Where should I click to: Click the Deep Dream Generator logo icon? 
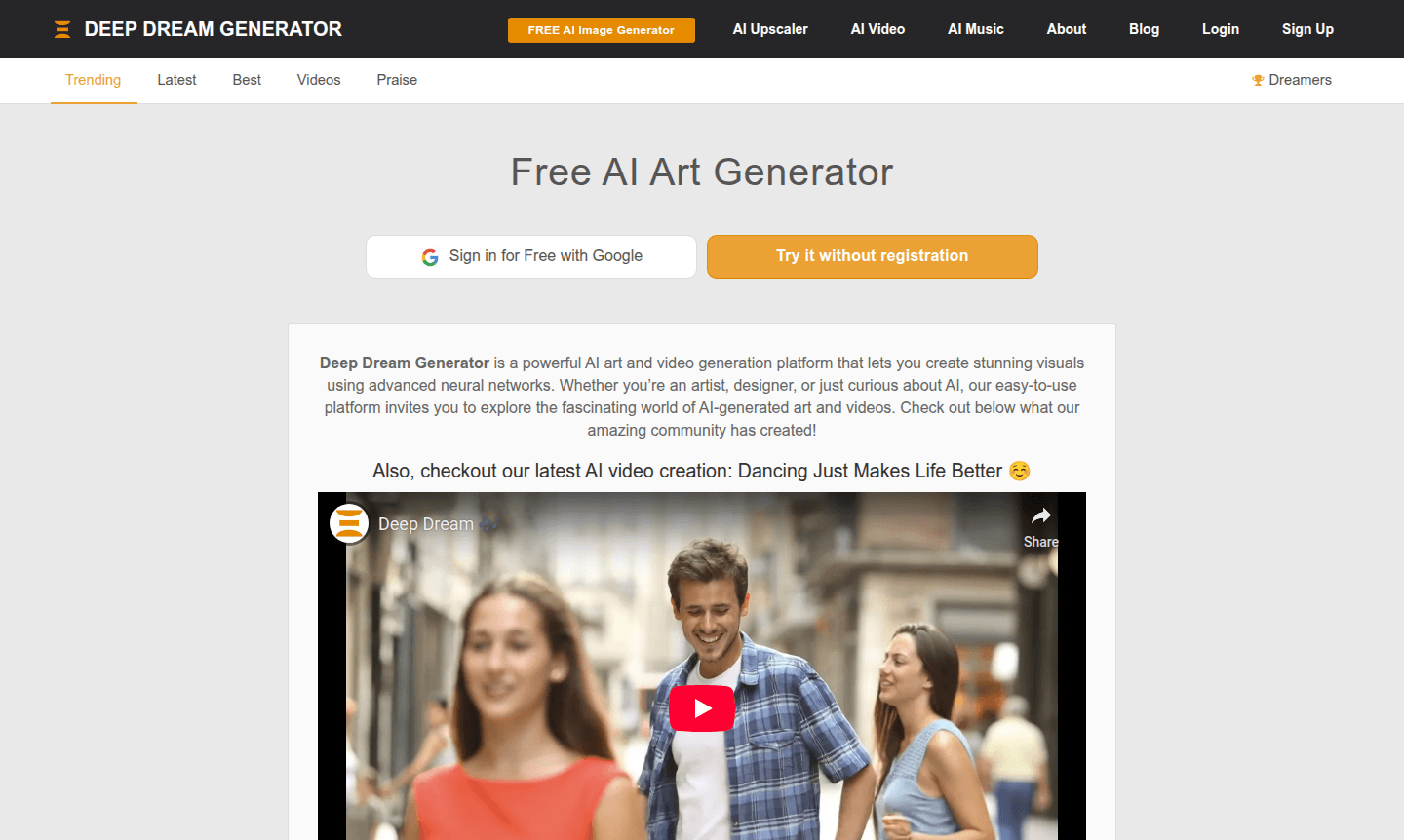[62, 29]
